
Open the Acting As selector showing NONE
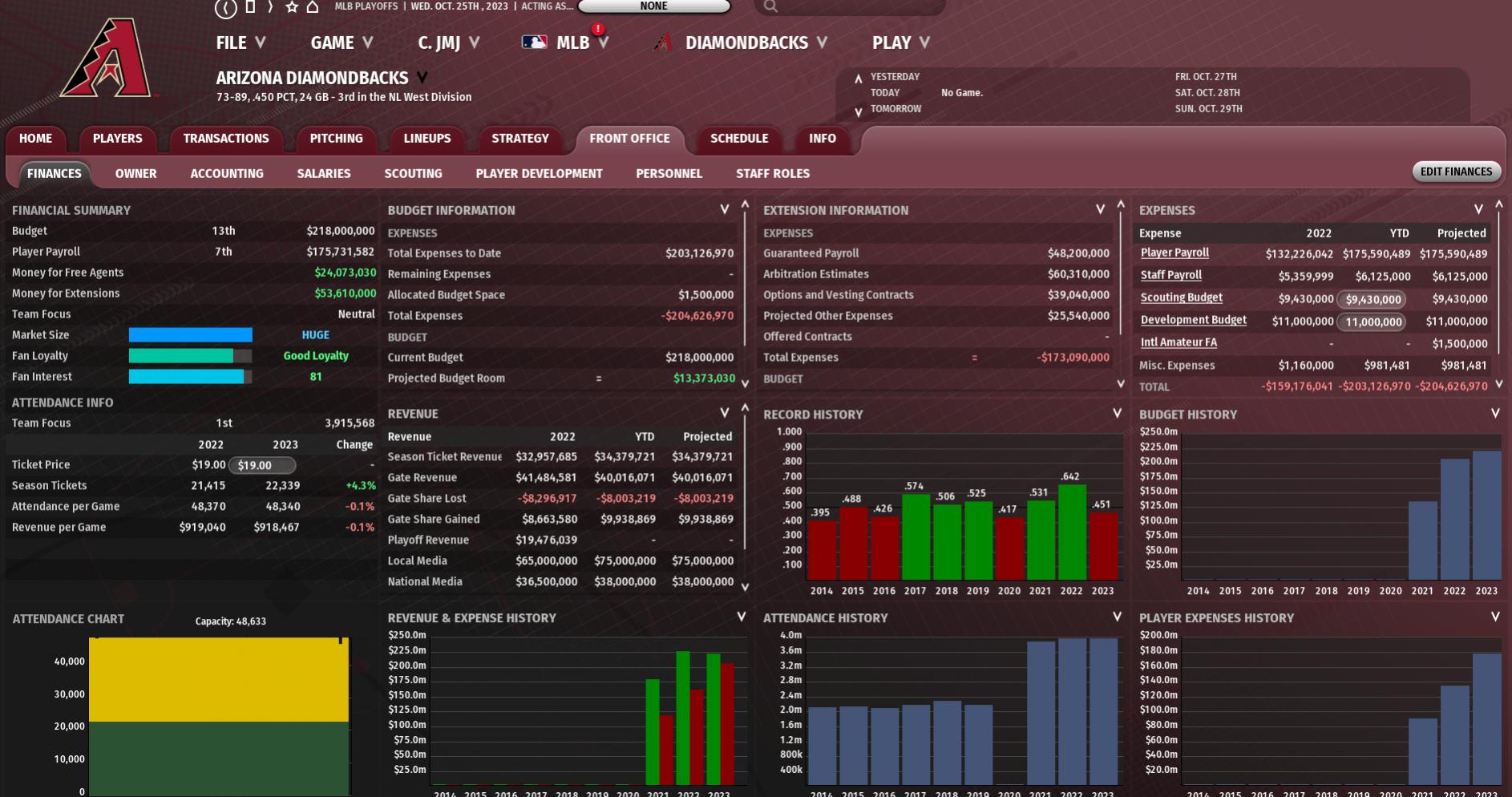pyautogui.click(x=653, y=6)
